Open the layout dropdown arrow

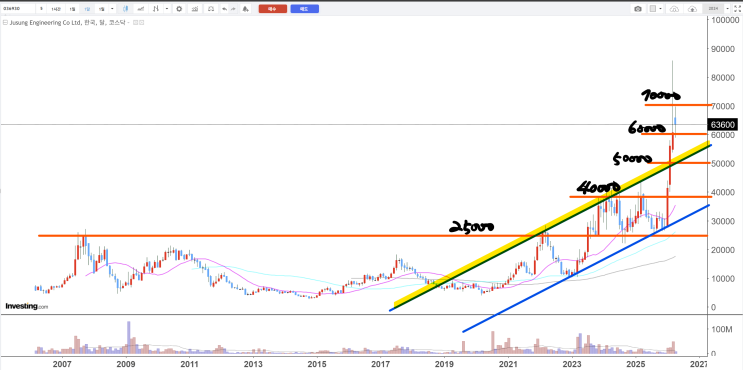point(660,9)
